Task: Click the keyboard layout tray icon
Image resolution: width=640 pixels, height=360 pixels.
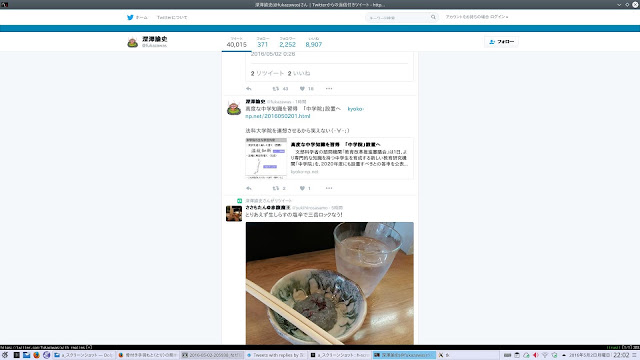Action: click(507, 355)
